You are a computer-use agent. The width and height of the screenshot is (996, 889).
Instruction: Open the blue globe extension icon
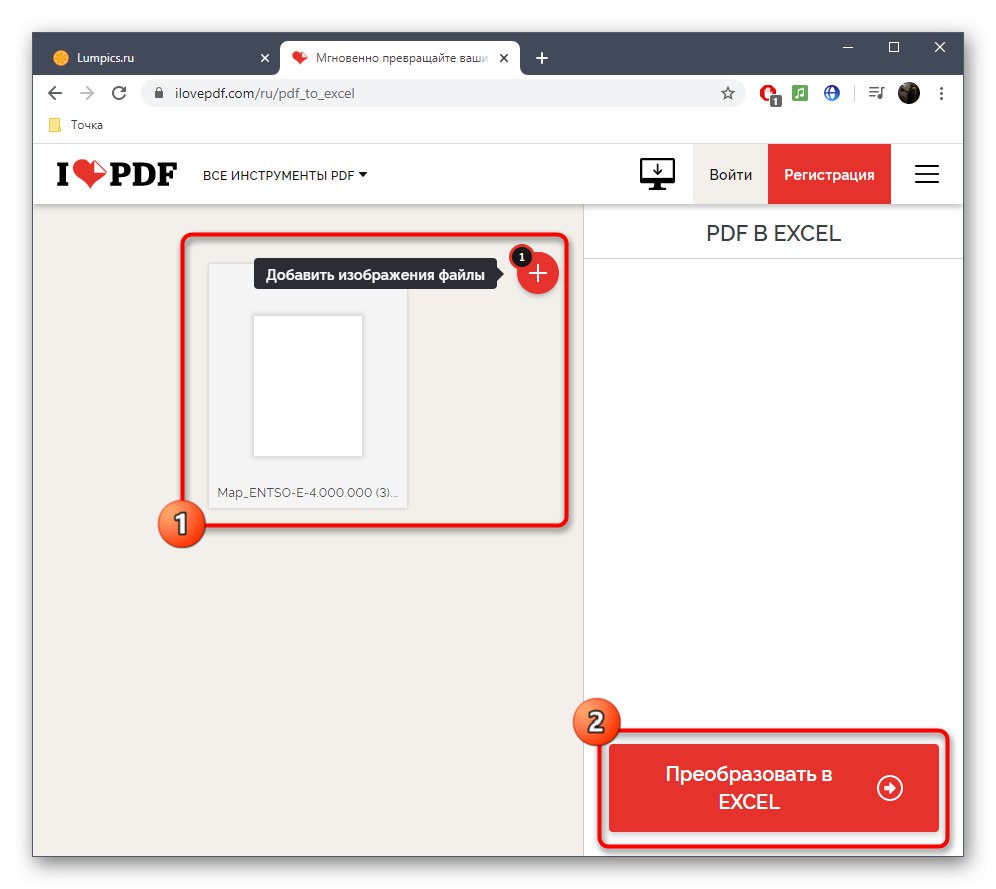point(831,93)
